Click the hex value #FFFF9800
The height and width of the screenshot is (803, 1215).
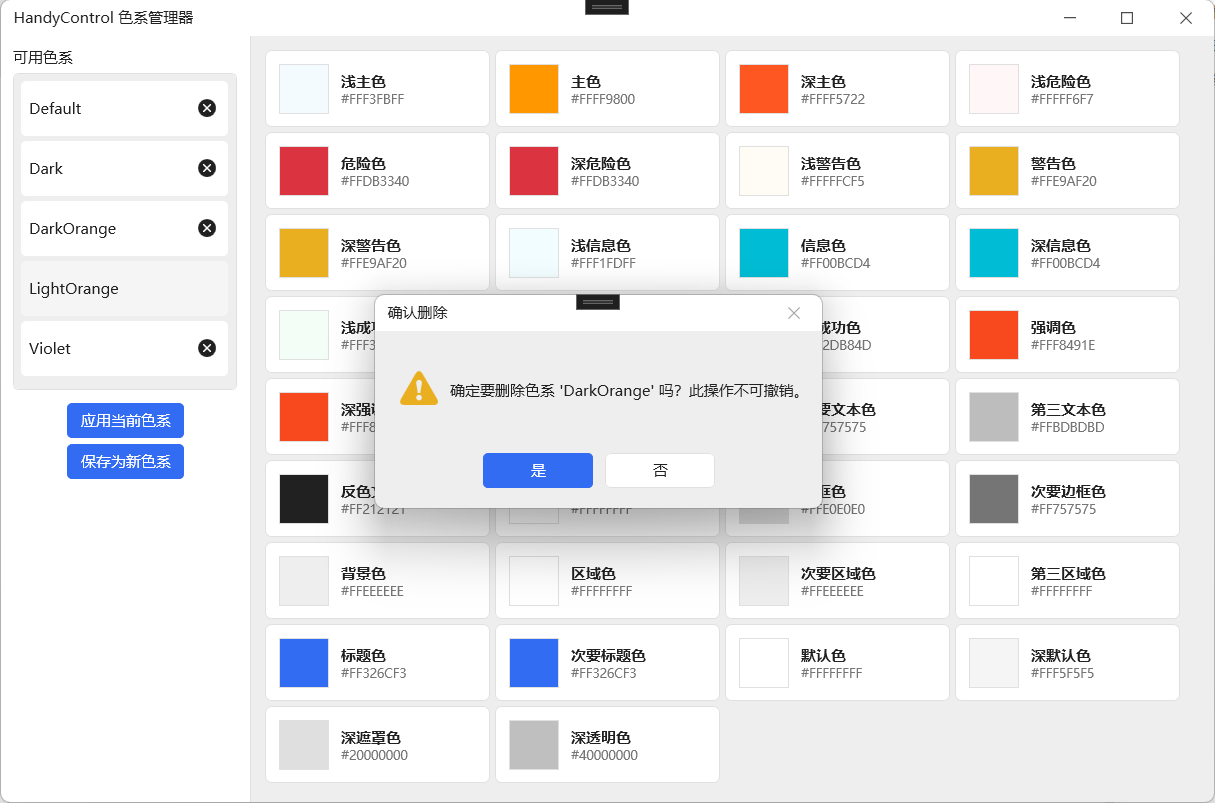pos(603,100)
